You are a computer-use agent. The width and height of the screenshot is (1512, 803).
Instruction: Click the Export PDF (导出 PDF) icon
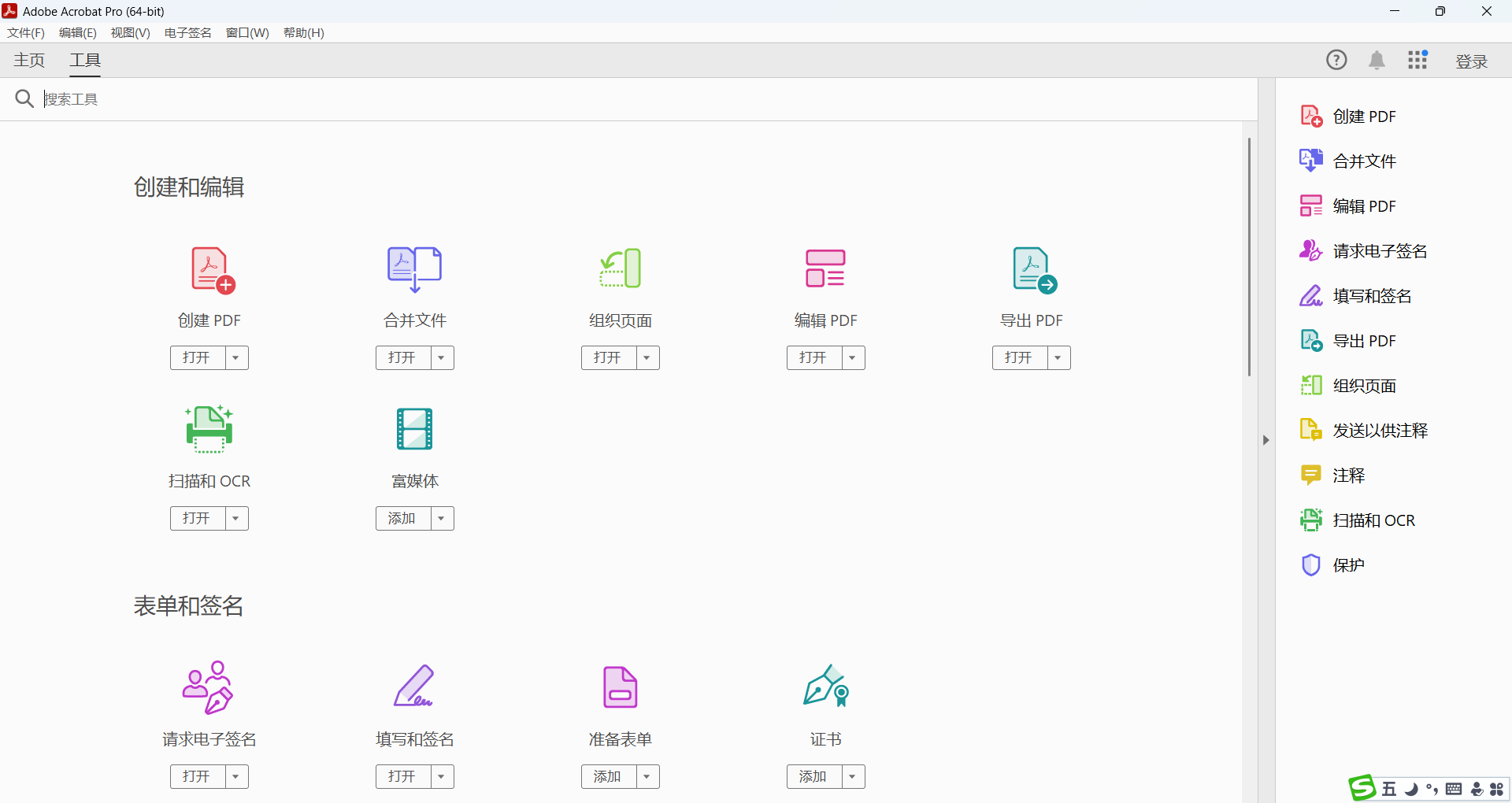pyautogui.click(x=1032, y=270)
